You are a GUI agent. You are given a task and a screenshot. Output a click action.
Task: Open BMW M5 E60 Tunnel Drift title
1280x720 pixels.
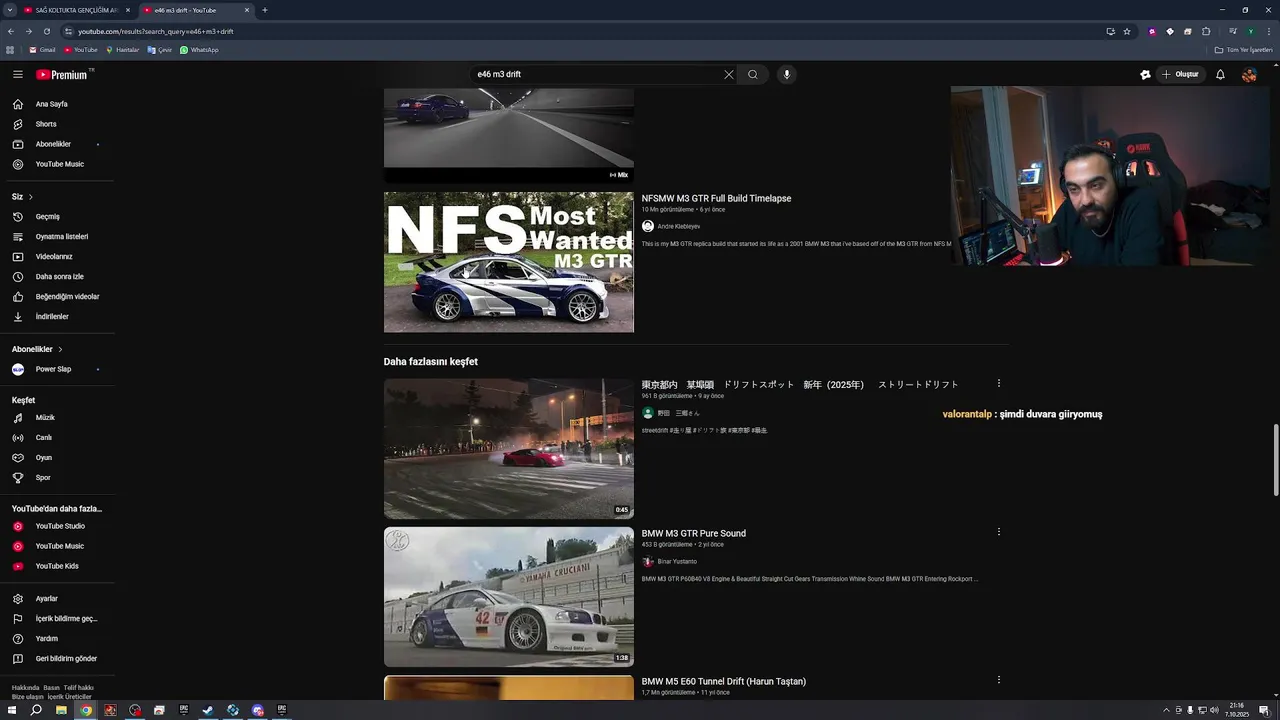click(x=724, y=681)
